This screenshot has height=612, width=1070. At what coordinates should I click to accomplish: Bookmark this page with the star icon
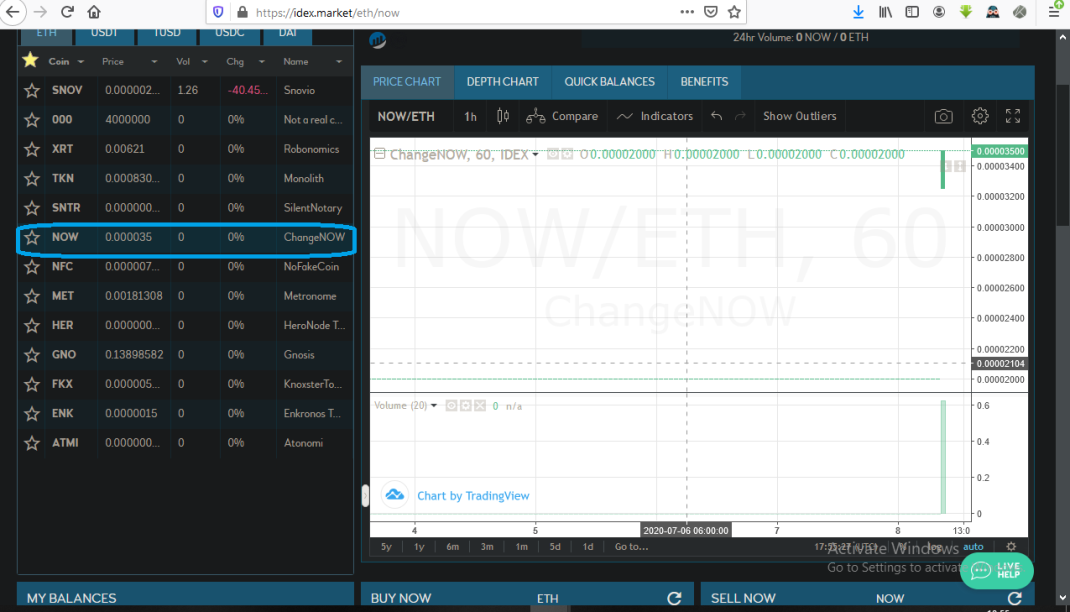[734, 12]
